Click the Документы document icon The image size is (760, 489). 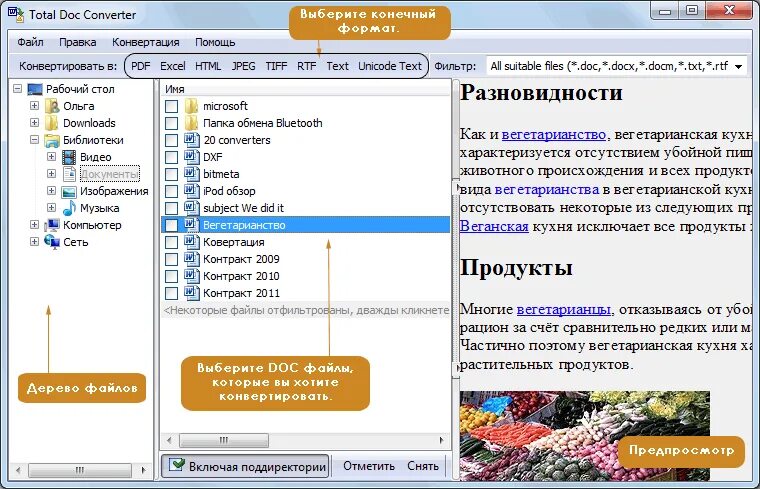(69, 174)
